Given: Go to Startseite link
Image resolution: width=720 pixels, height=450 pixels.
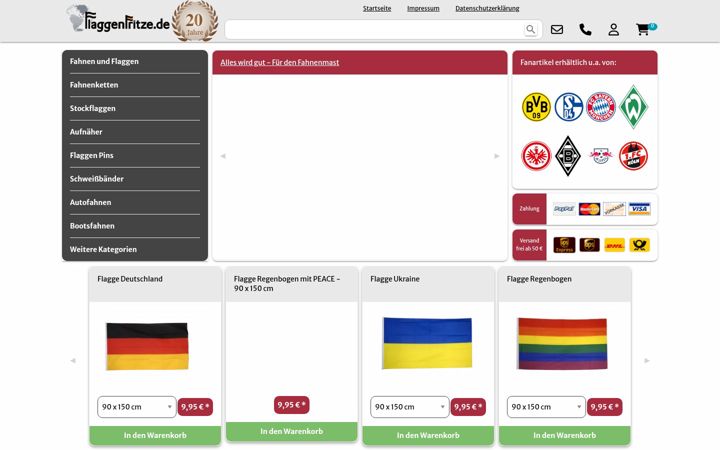Looking at the screenshot, I should 377,8.
